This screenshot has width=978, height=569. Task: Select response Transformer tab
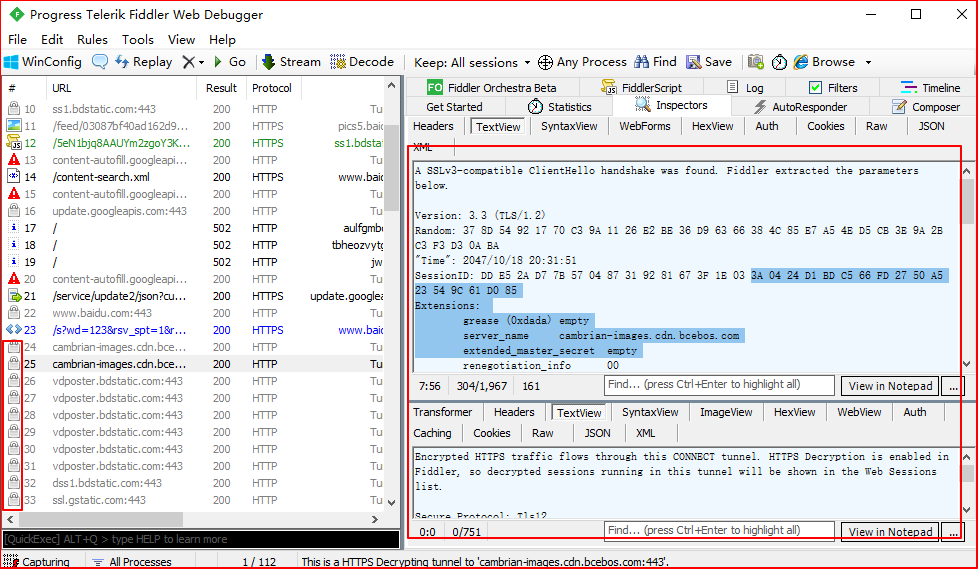click(x=443, y=412)
